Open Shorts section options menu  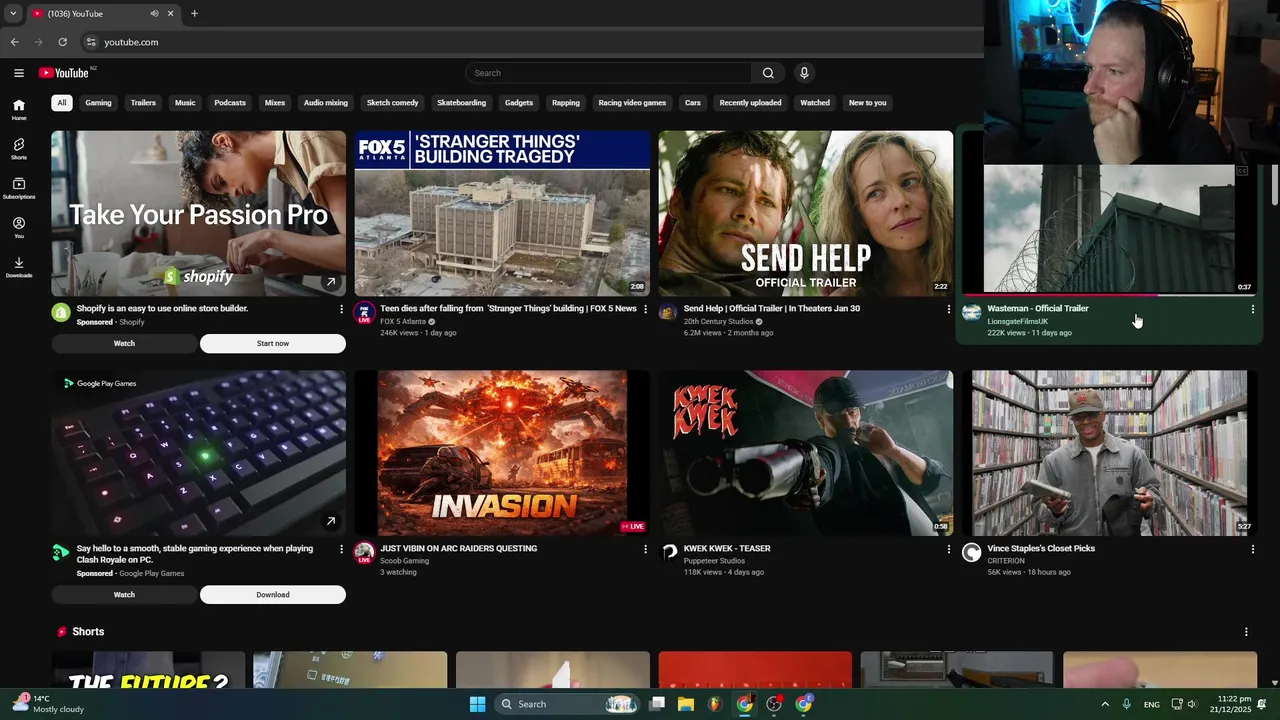point(1246,632)
